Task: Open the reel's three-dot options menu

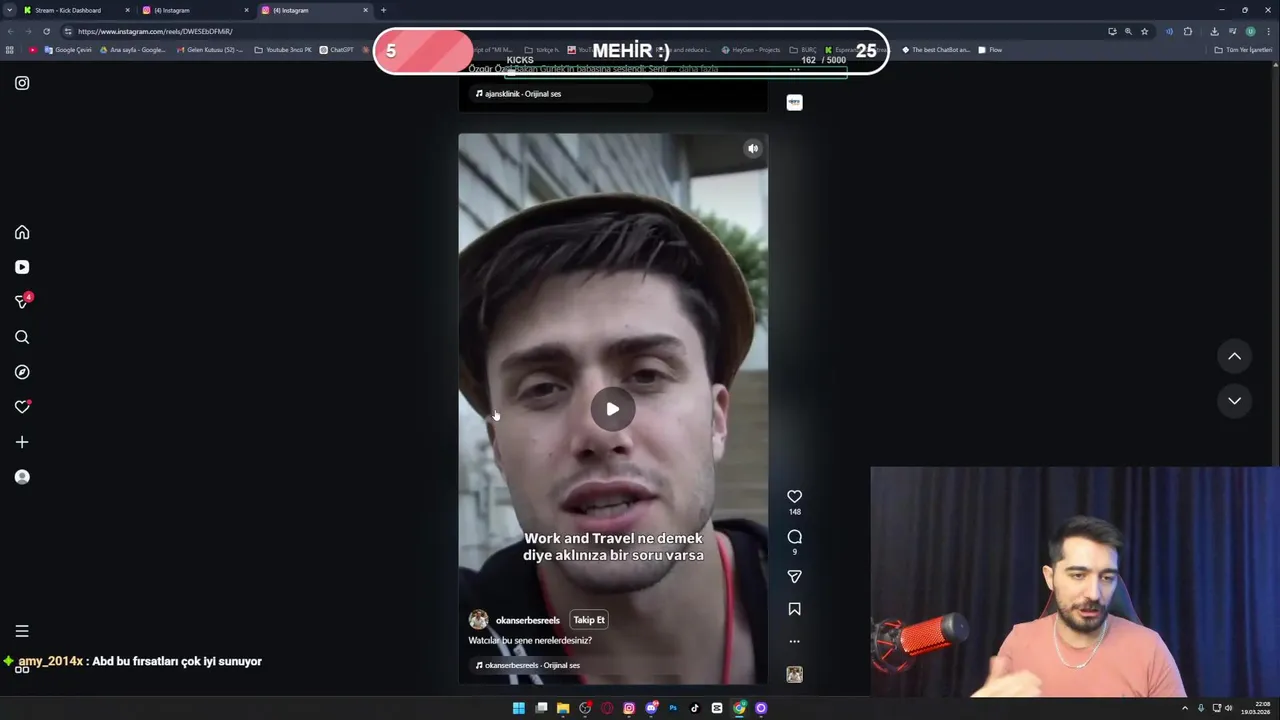Action: click(795, 642)
